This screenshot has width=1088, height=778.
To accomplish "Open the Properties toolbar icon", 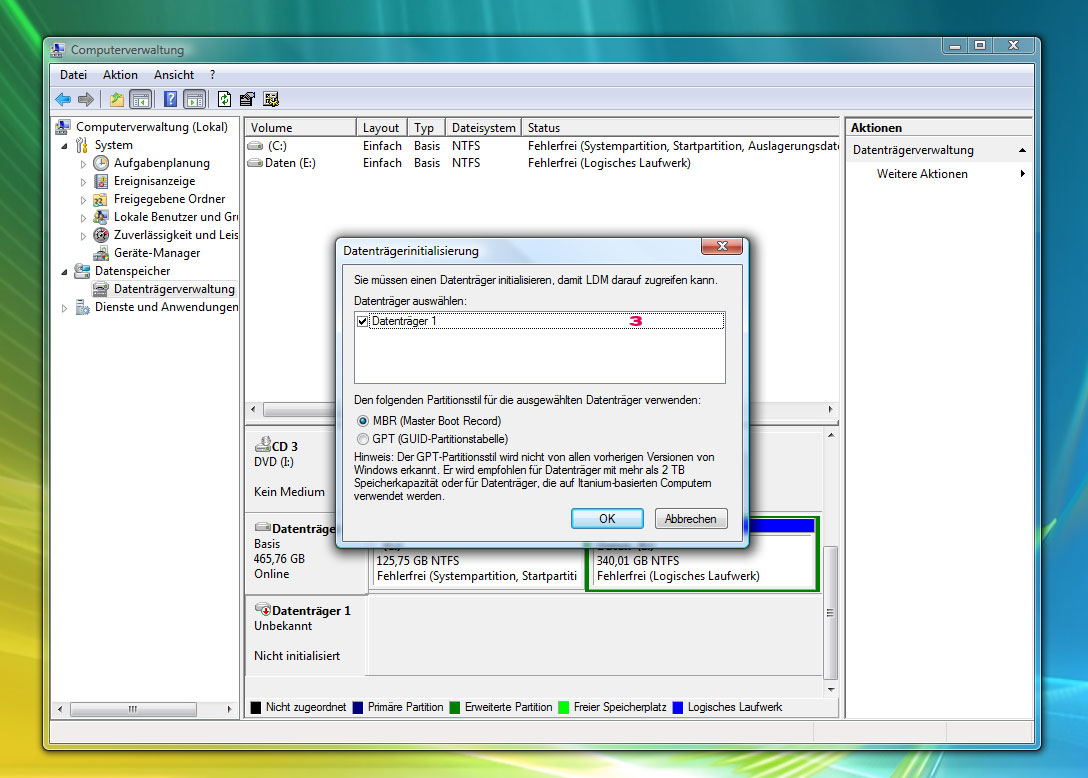I will (247, 99).
